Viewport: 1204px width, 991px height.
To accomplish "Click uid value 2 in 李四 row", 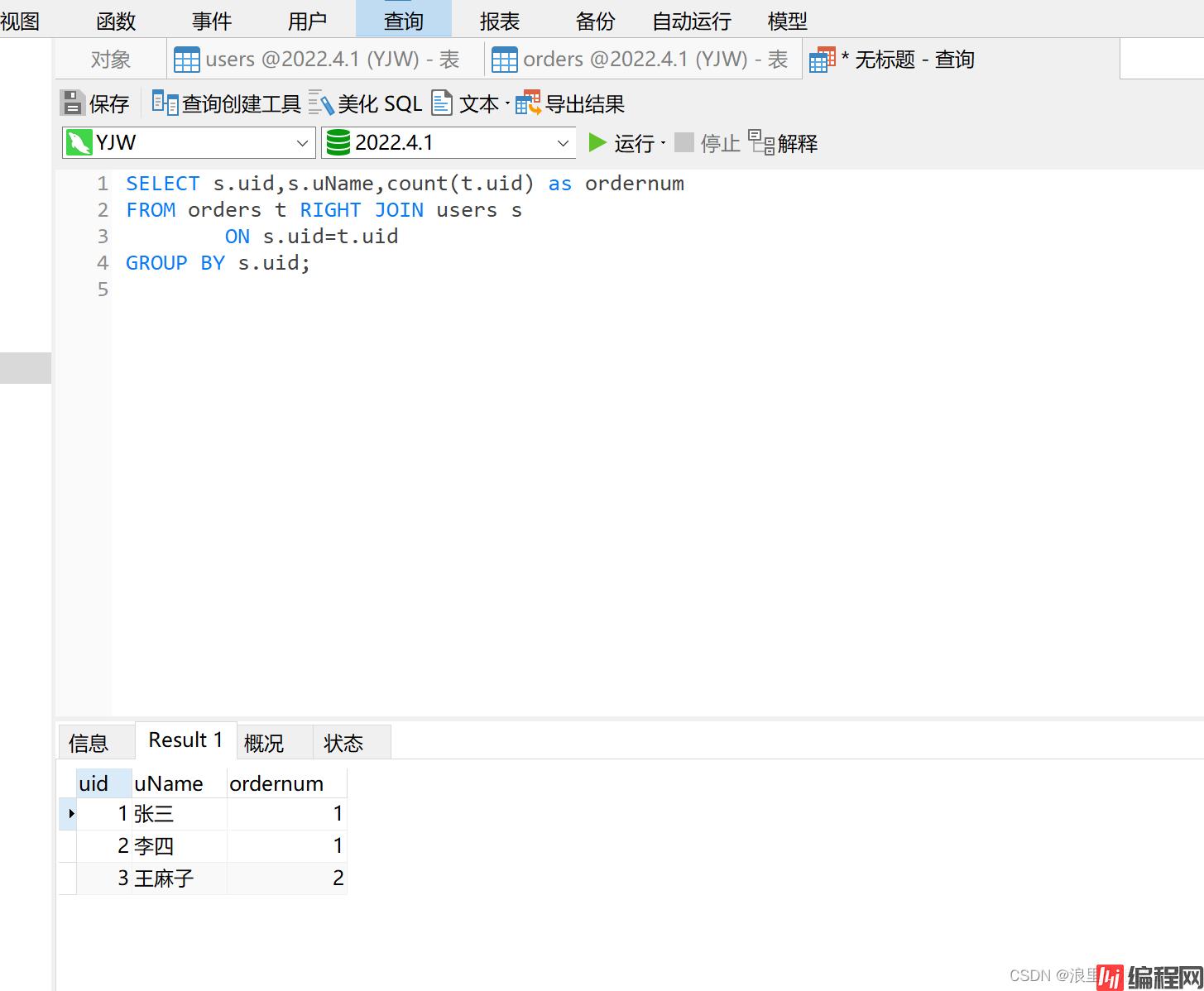I will tap(103, 846).
